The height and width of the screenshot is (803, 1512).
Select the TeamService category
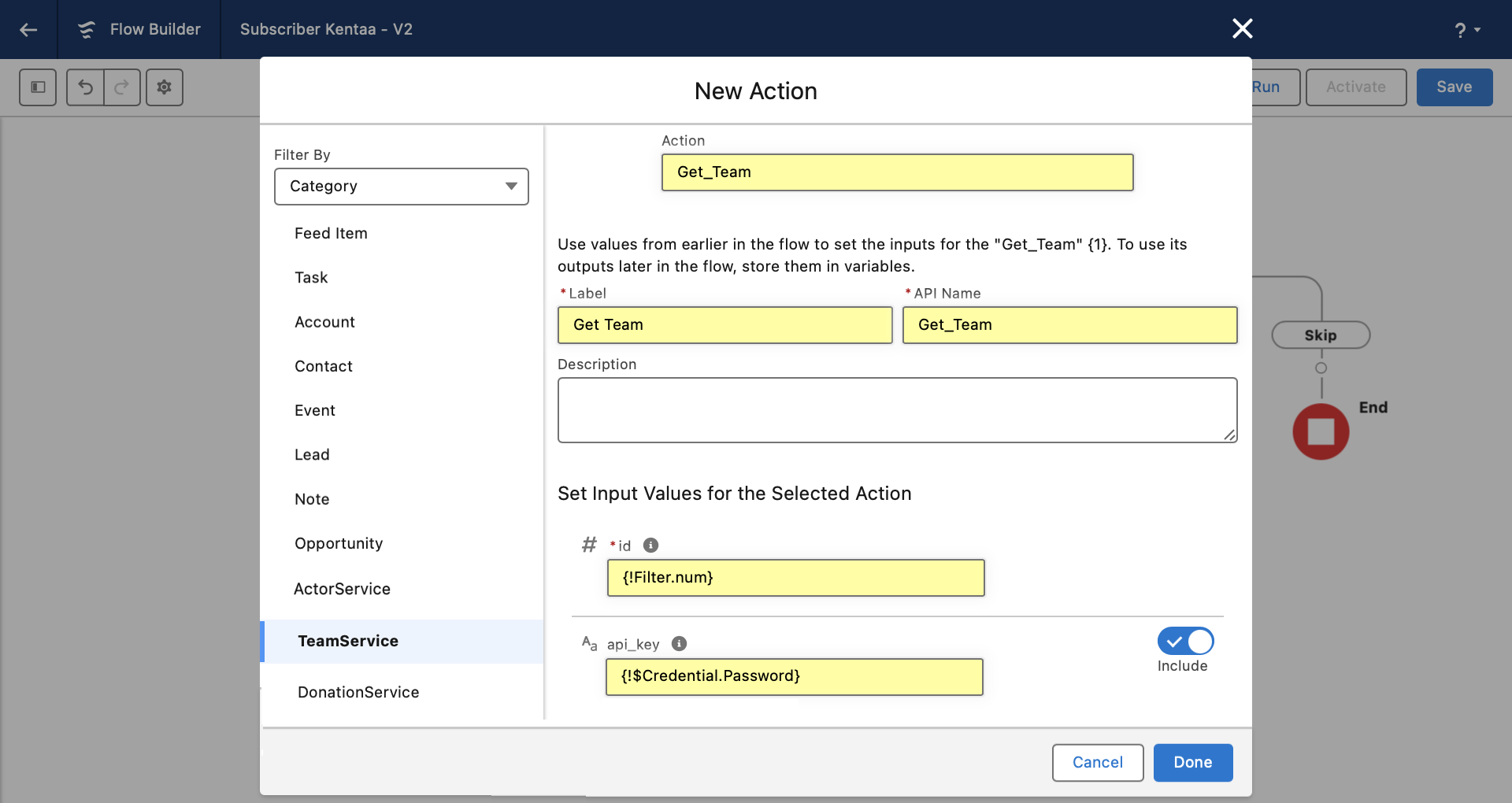pos(402,641)
